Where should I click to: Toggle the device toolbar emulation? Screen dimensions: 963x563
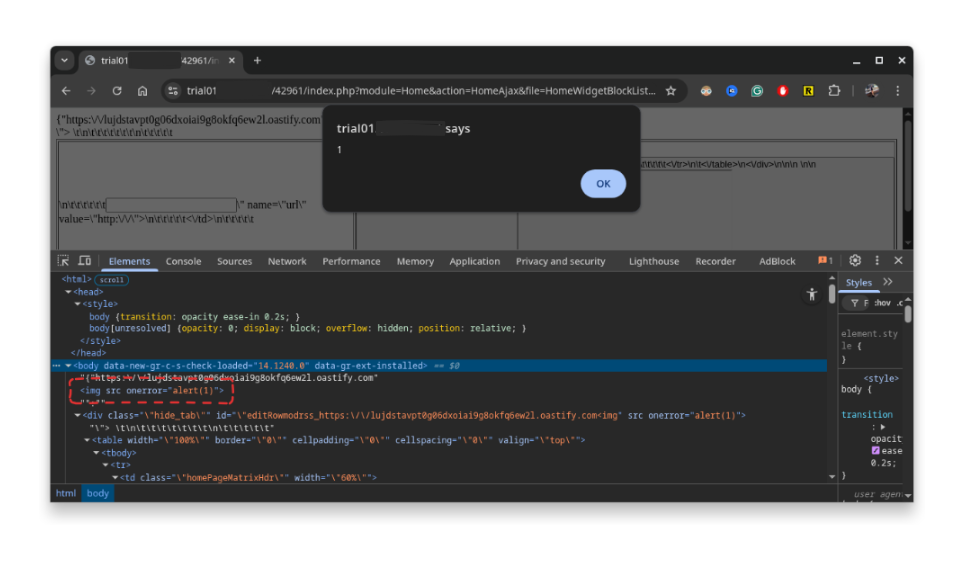pos(85,261)
